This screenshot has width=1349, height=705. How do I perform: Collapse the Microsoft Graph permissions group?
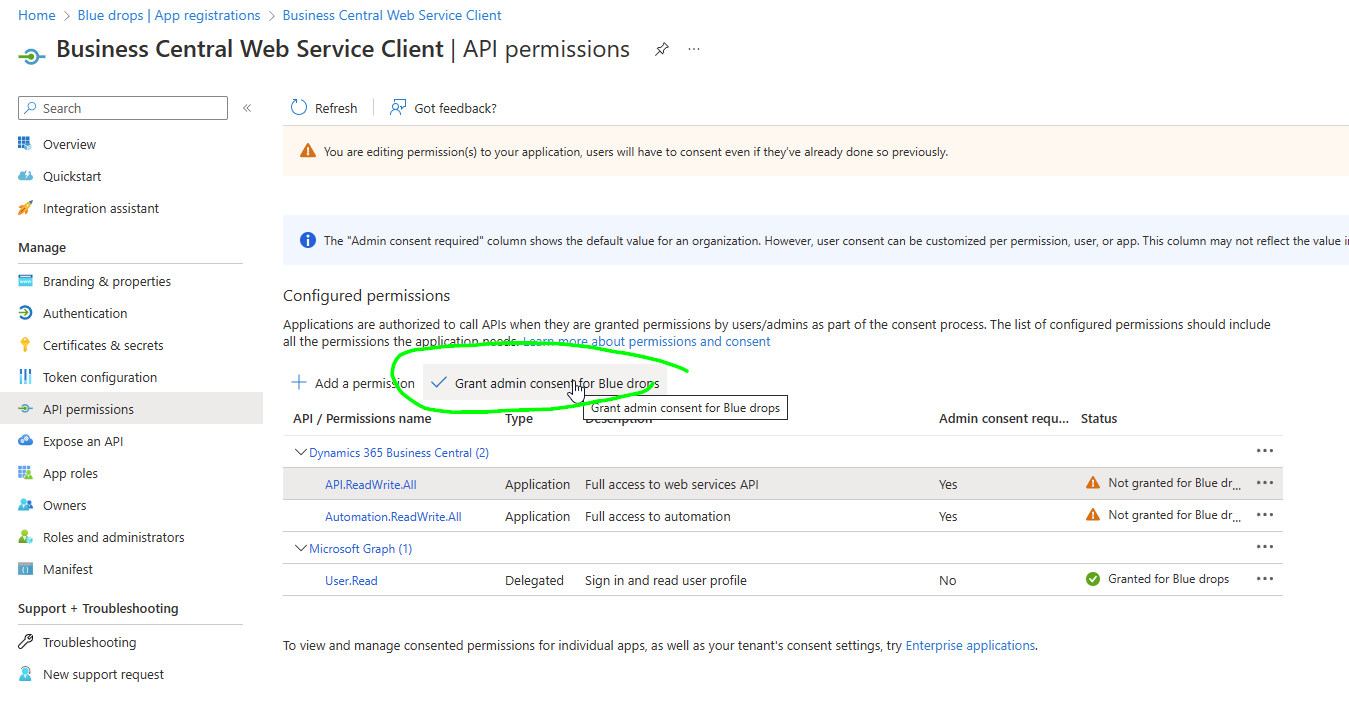pos(300,549)
